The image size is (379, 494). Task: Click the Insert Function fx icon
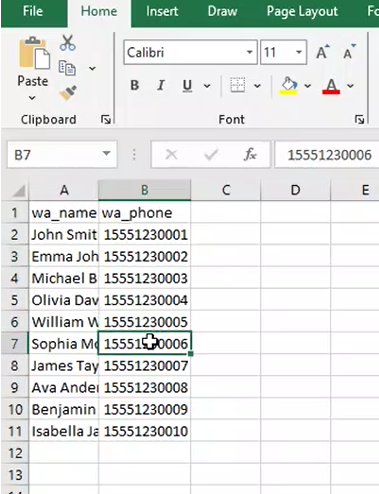click(x=250, y=155)
